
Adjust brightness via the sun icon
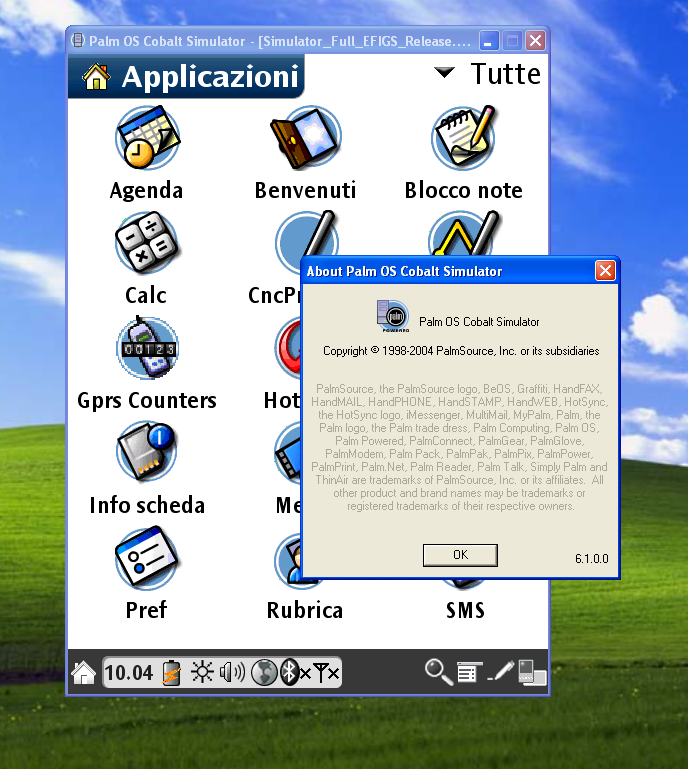click(202, 672)
